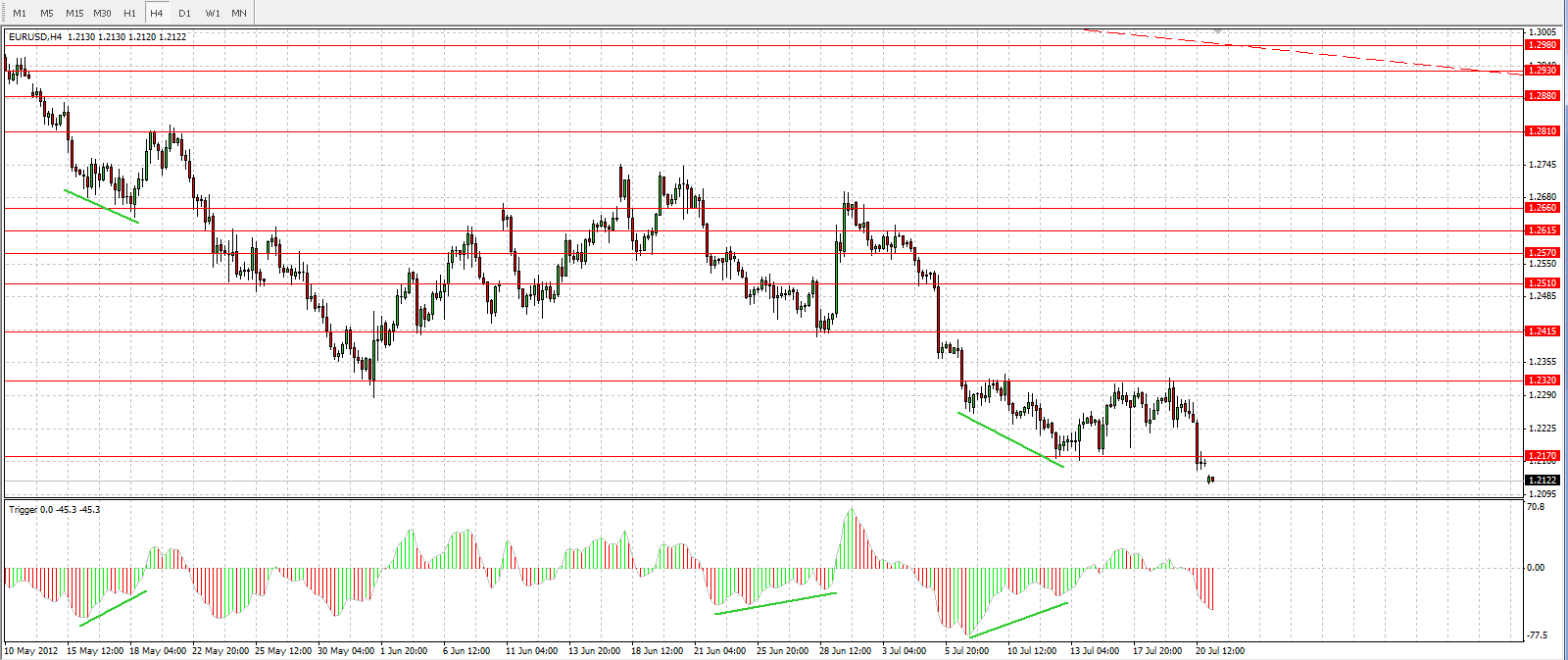
Task: Select the 1.2980 horizontal level label
Action: pyautogui.click(x=1543, y=45)
